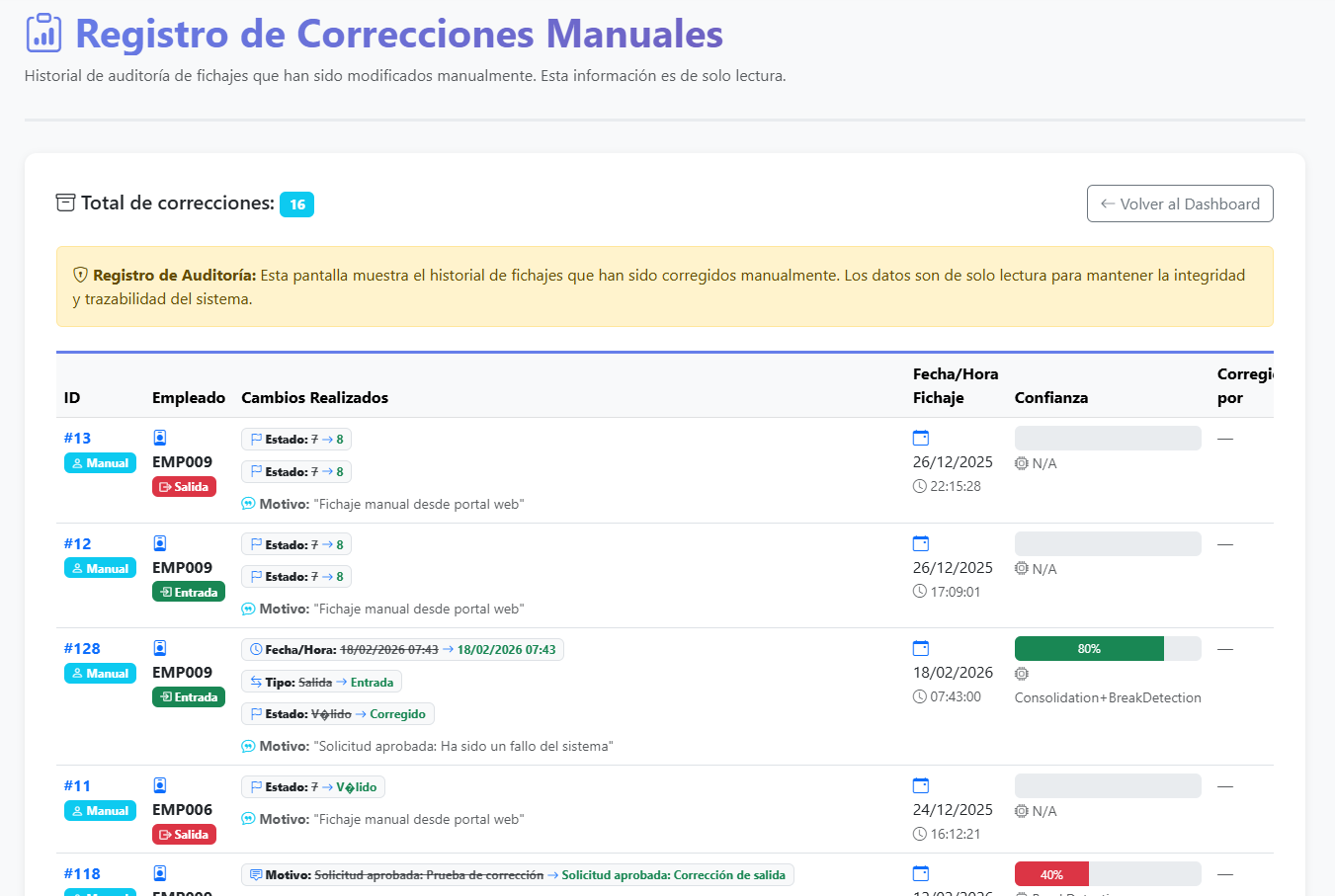Click the archive box icon near Total de correcciones
1335x896 pixels.
click(65, 204)
